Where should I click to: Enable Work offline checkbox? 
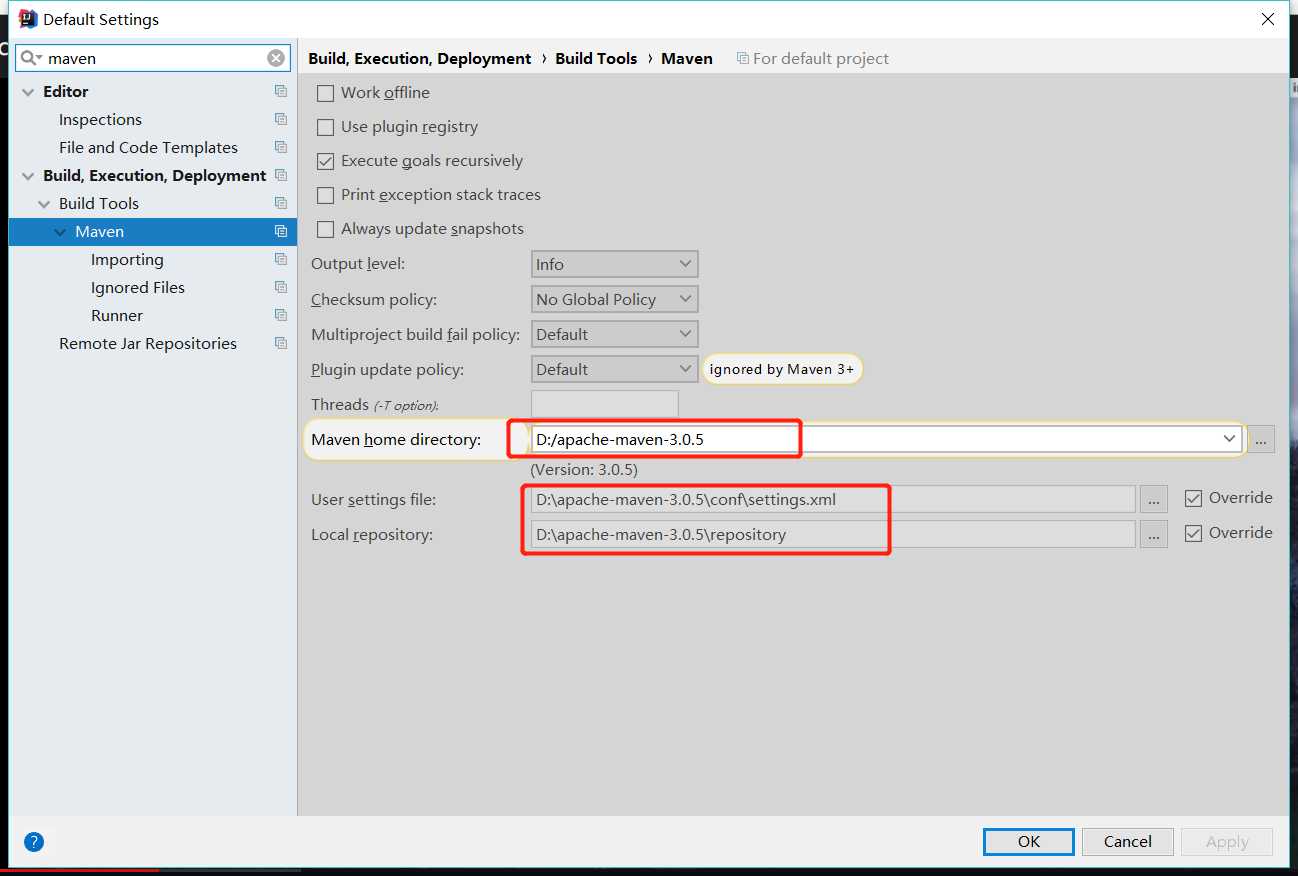(325, 93)
